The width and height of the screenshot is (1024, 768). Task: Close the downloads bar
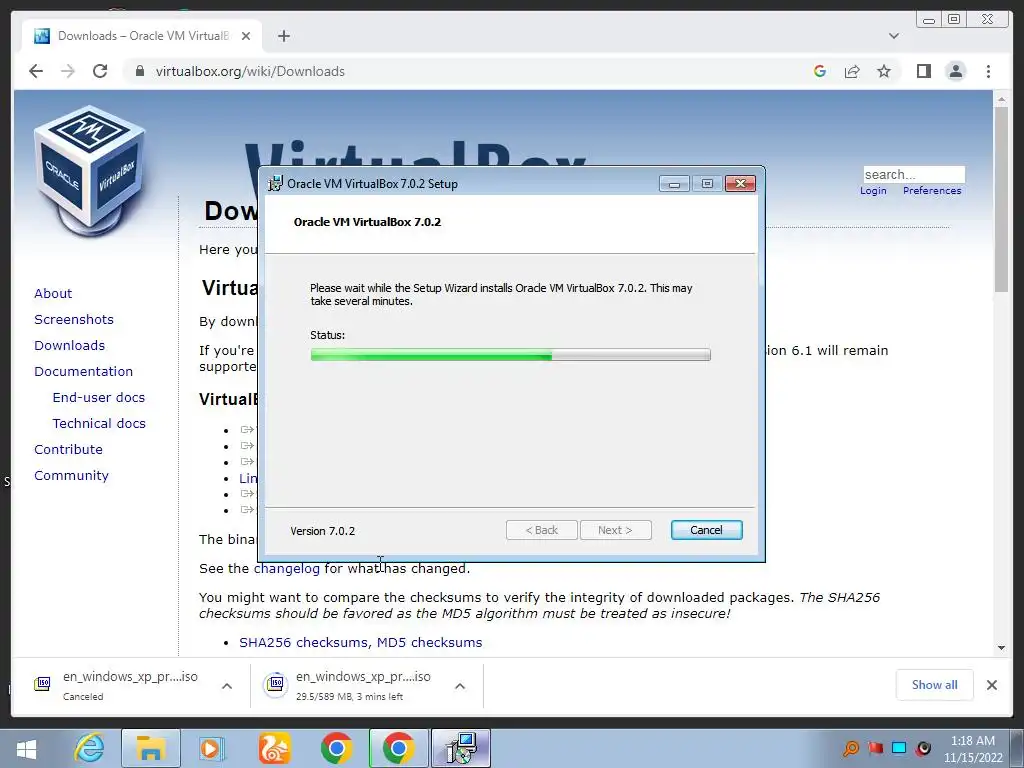[992, 685]
